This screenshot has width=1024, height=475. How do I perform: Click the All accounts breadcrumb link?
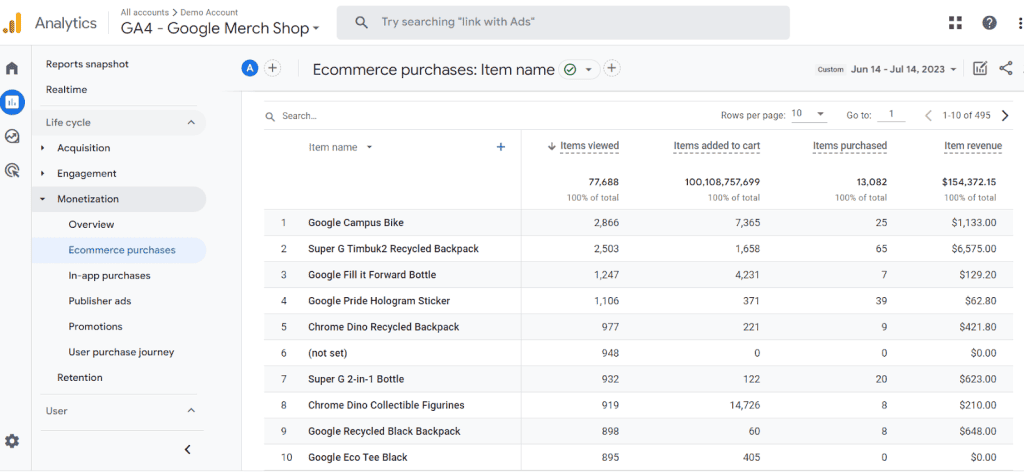[x=144, y=12]
